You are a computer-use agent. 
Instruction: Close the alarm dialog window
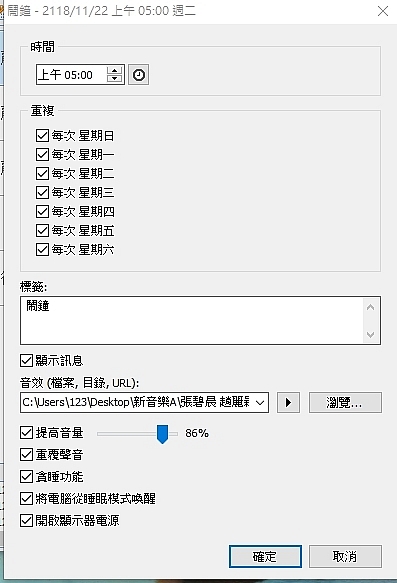point(383,11)
